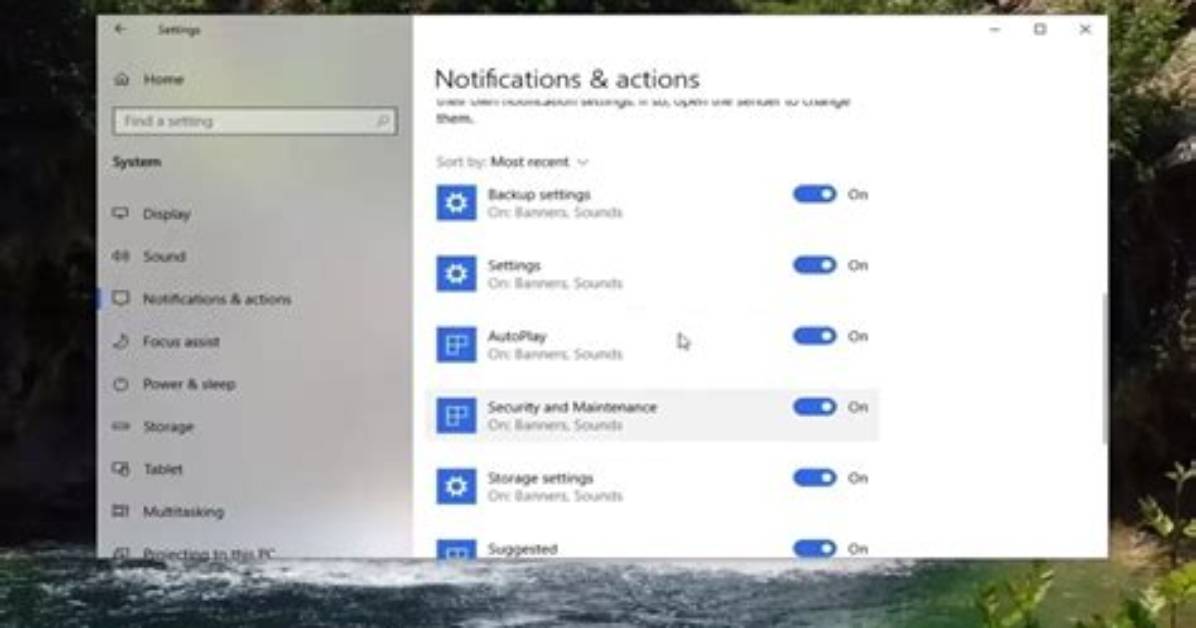Turn off Security and Maintenance notifications toggle
Image resolution: width=1196 pixels, height=628 pixels.
815,407
